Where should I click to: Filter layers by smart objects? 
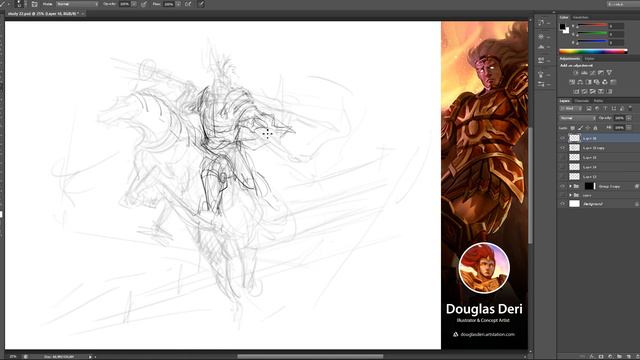622,109
